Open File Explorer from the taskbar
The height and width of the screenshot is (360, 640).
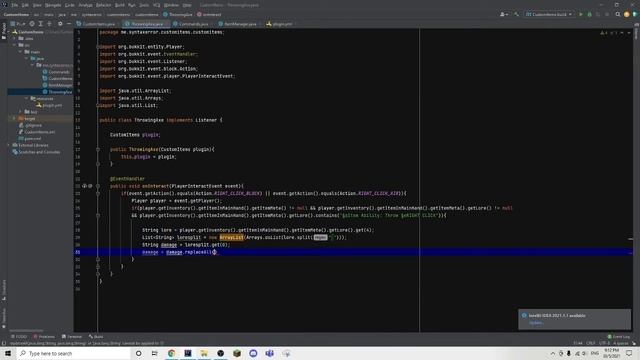coord(204,353)
